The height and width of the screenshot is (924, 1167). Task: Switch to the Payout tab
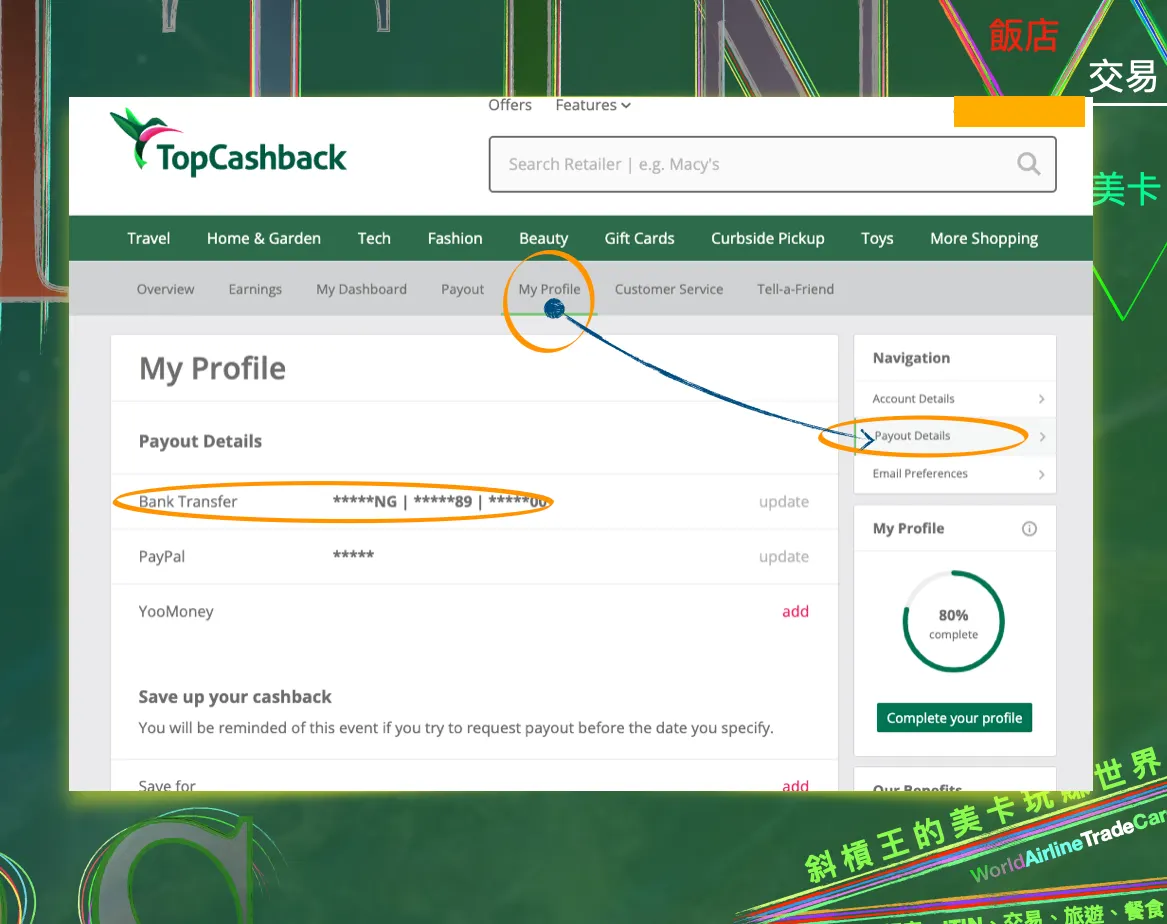462,289
